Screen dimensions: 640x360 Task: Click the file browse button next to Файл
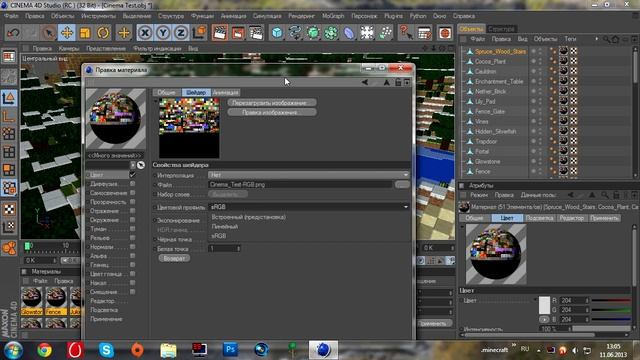click(402, 184)
